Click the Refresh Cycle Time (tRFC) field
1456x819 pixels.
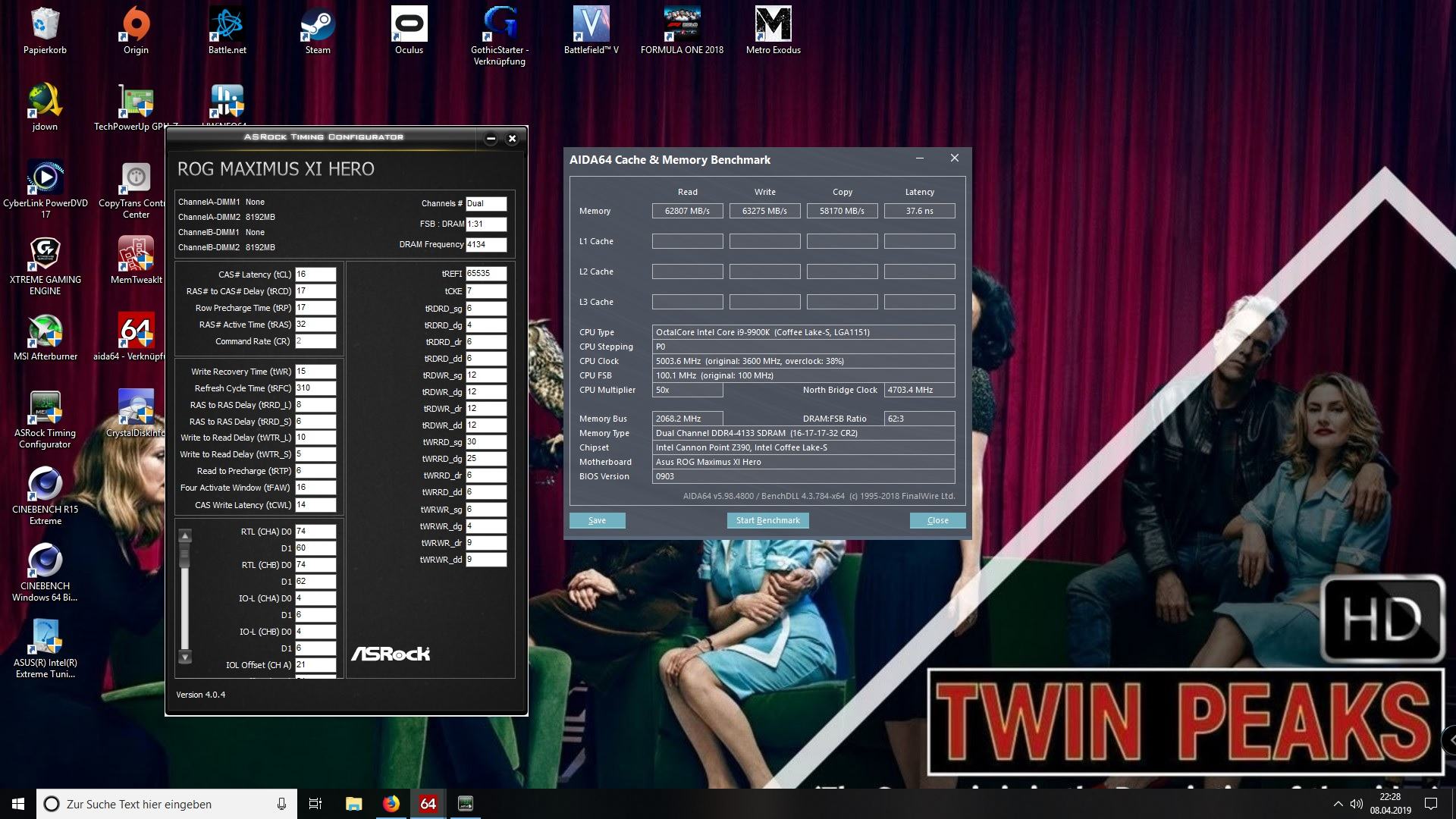(315, 388)
